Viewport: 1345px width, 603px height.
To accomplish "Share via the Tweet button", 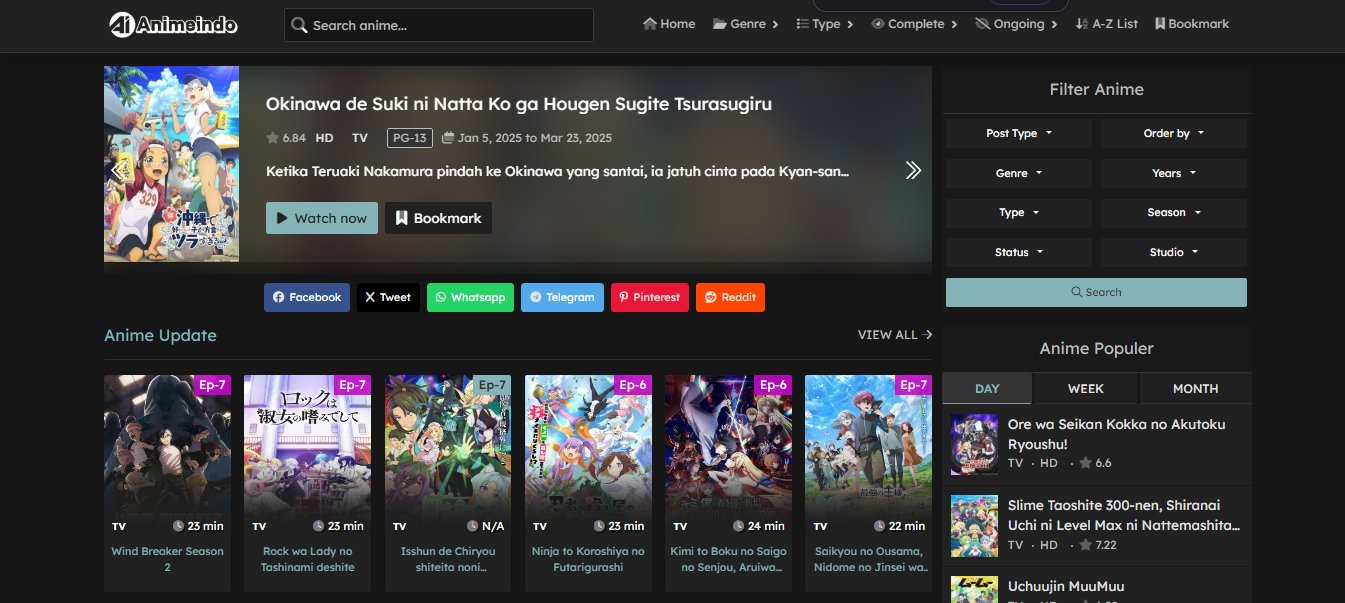I will pos(388,297).
